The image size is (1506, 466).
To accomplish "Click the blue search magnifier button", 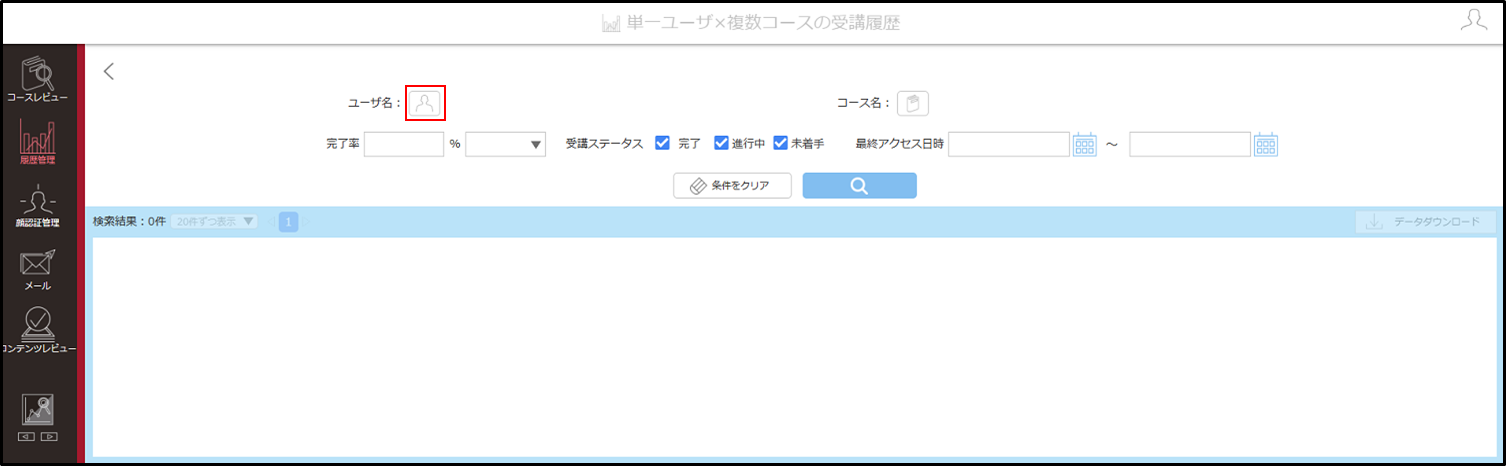I will point(859,186).
